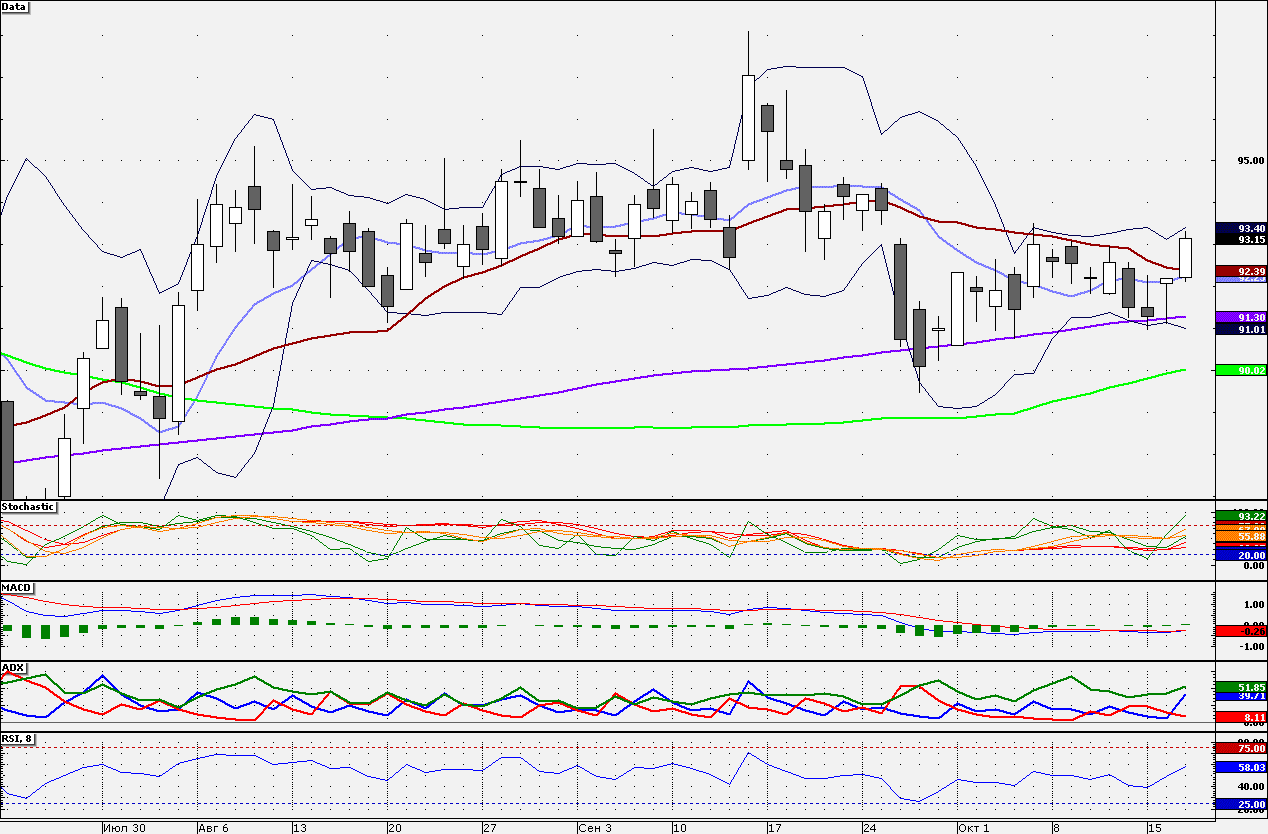
Task: Click the 'RSI, 8' panel label
Action: (19, 739)
